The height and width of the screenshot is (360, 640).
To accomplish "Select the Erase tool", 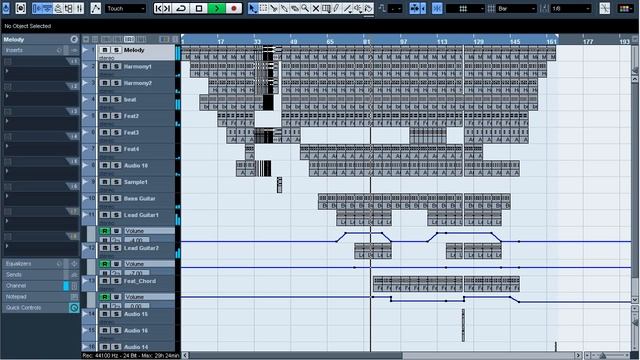I will pos(294,8).
